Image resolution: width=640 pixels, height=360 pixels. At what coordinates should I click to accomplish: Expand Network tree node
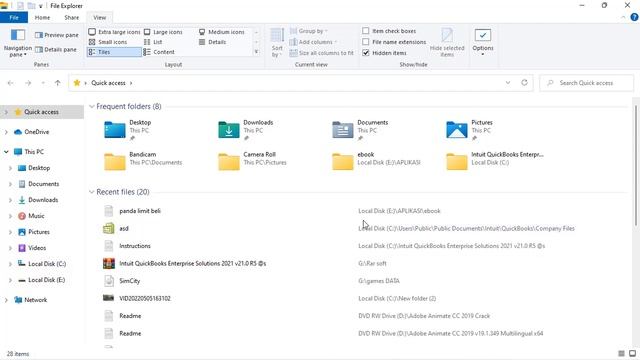(x=6, y=300)
